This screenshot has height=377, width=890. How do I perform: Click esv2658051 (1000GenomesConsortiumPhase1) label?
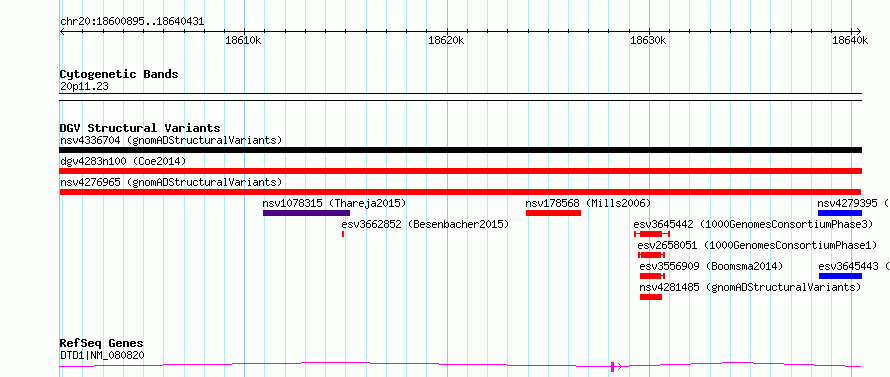coord(757,245)
